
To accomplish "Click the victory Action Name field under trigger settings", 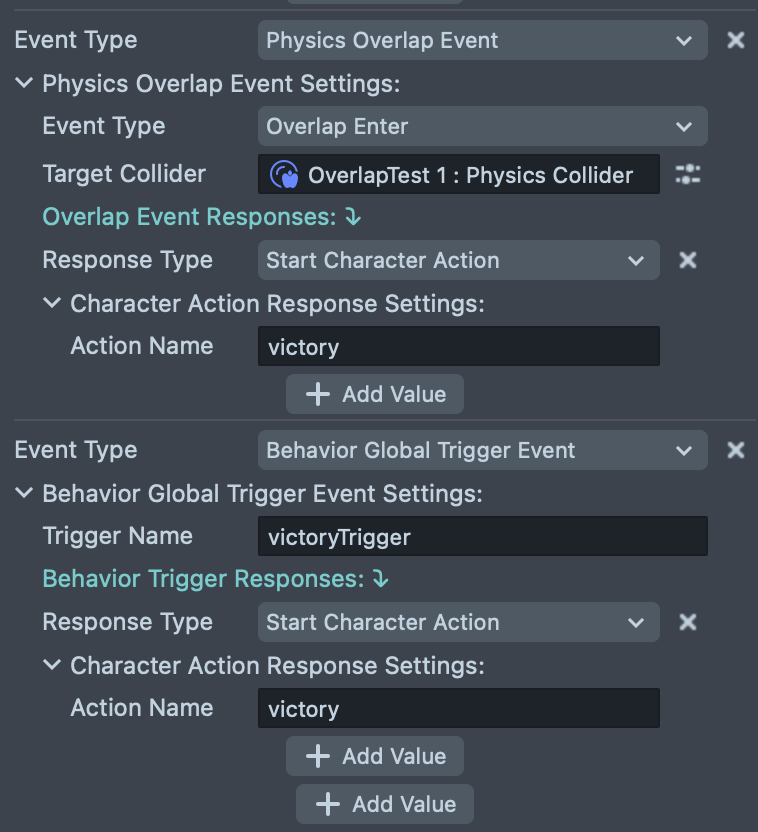I will tap(458, 708).
